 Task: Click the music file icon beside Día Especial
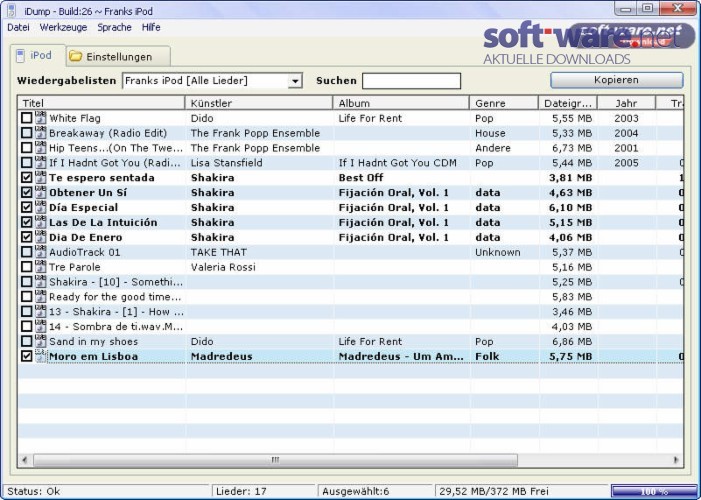[x=41, y=207]
